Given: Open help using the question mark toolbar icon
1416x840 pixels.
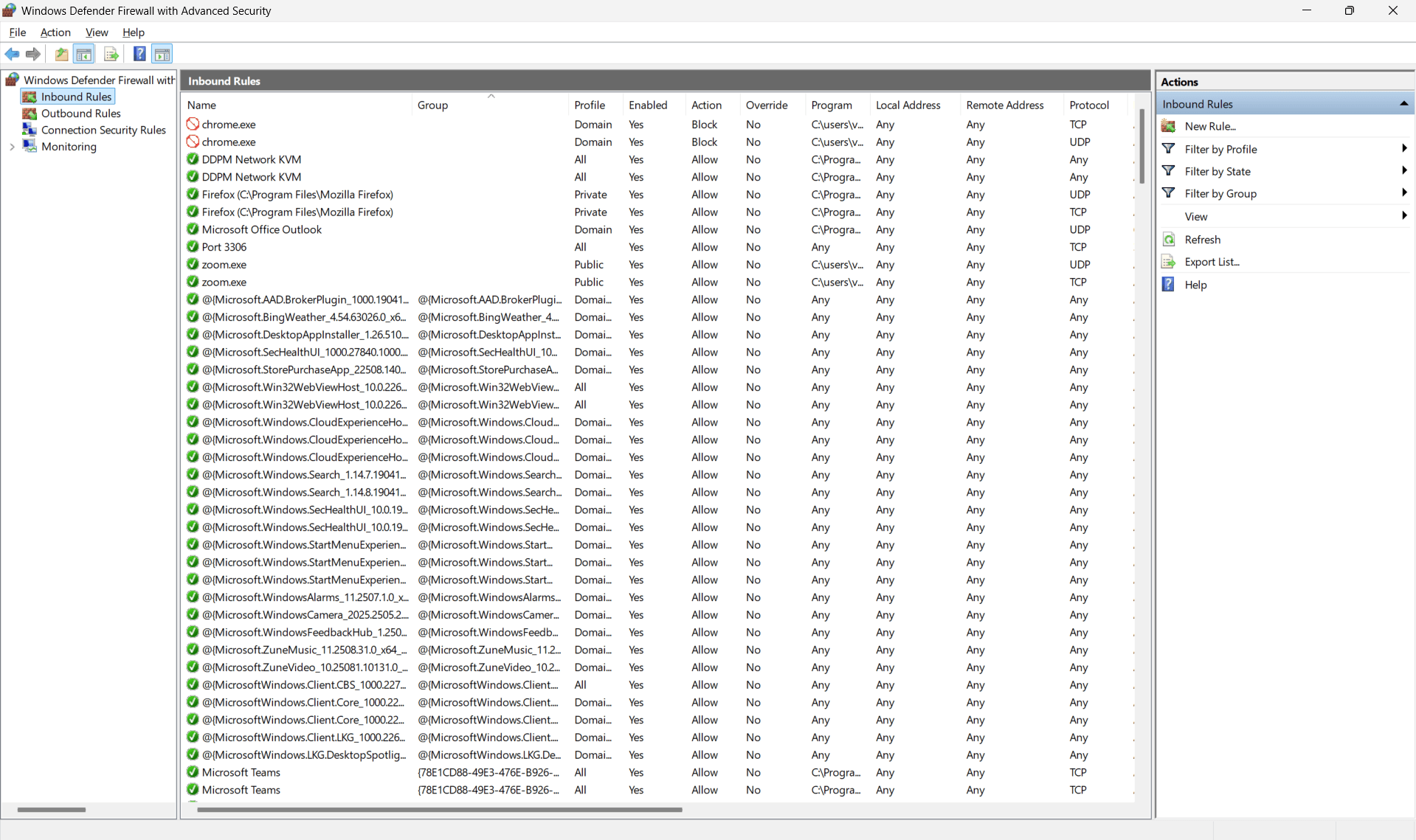Looking at the screenshot, I should (x=139, y=54).
